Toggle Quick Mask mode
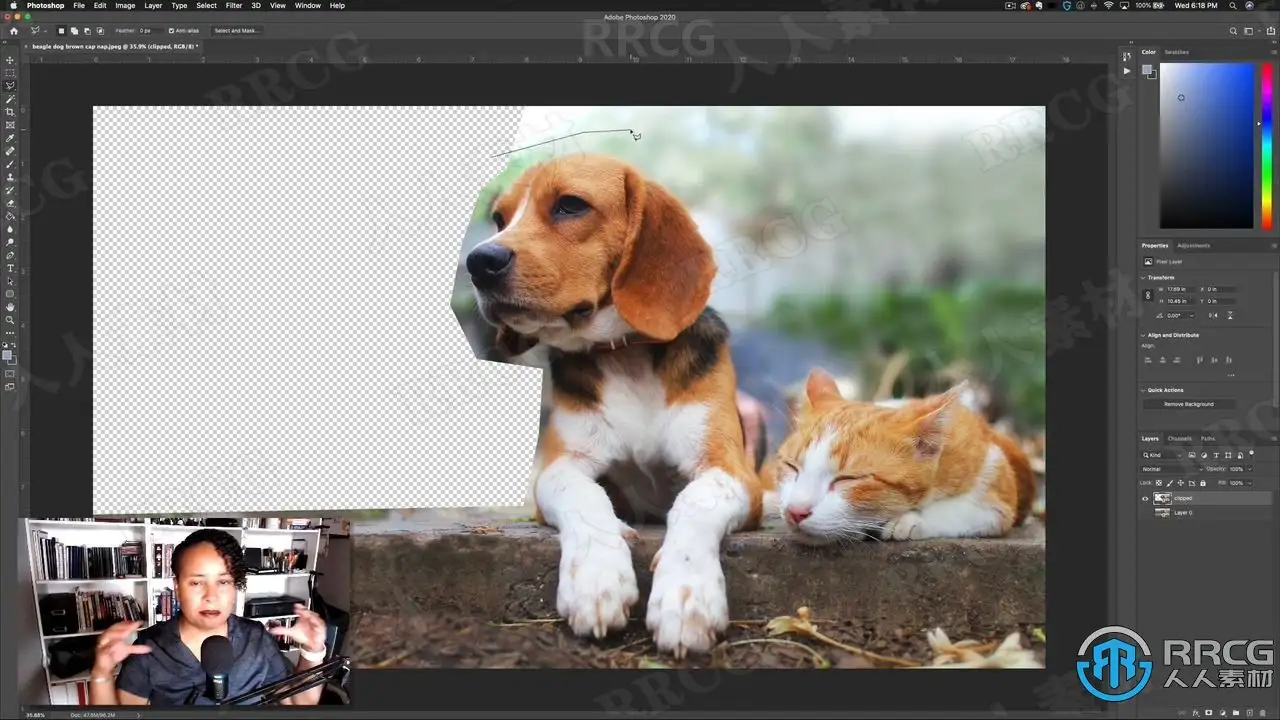The width and height of the screenshot is (1280, 720). 10,374
